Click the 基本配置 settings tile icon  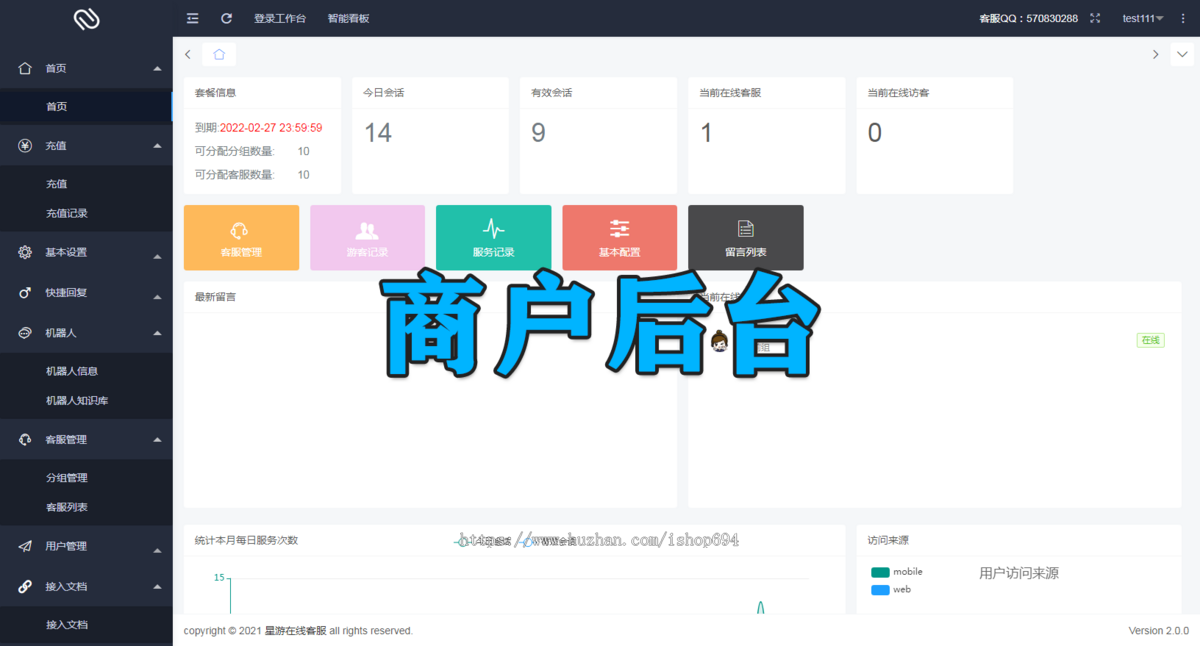pyautogui.click(x=619, y=229)
